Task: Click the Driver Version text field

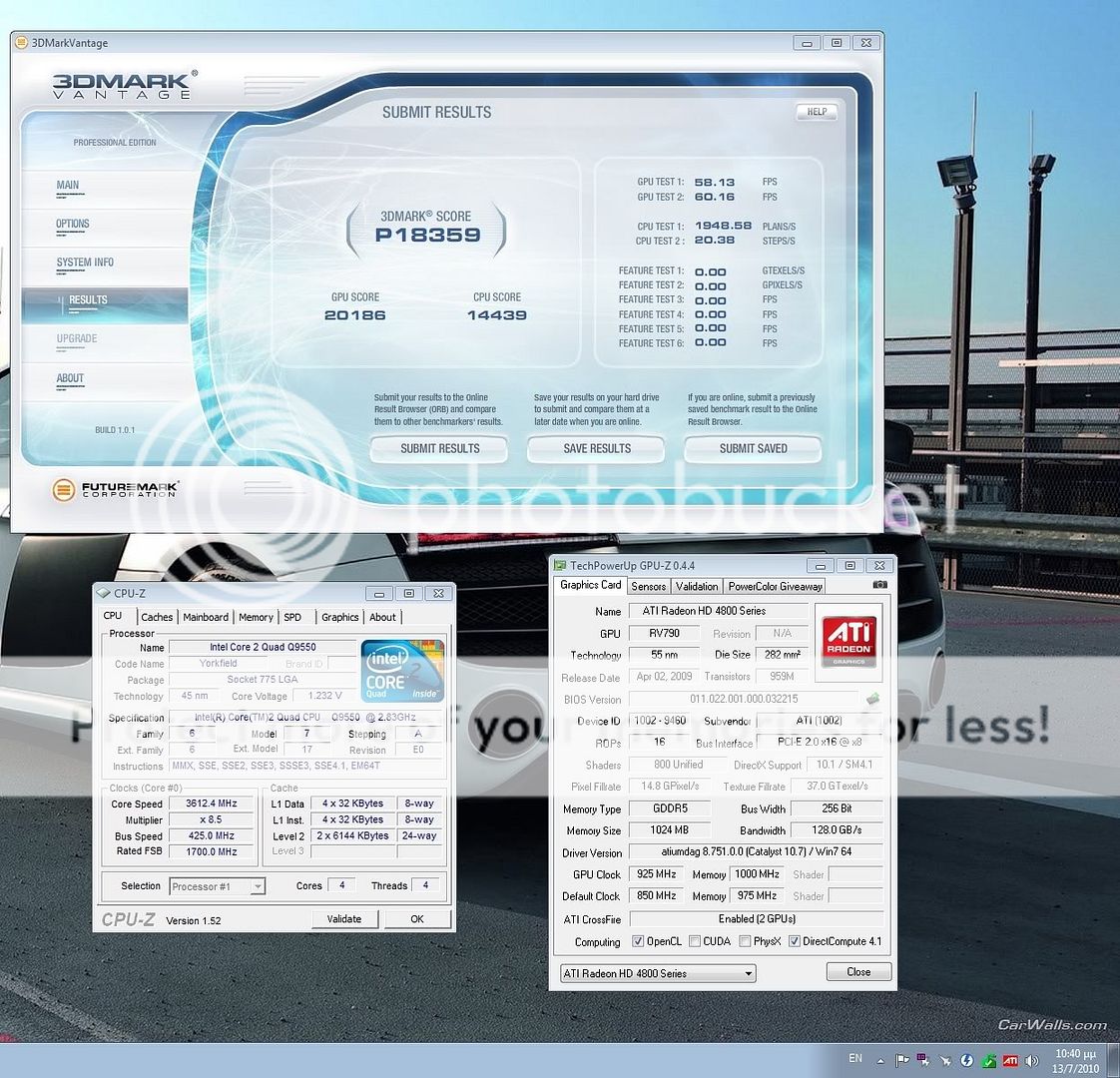Action: click(756, 852)
